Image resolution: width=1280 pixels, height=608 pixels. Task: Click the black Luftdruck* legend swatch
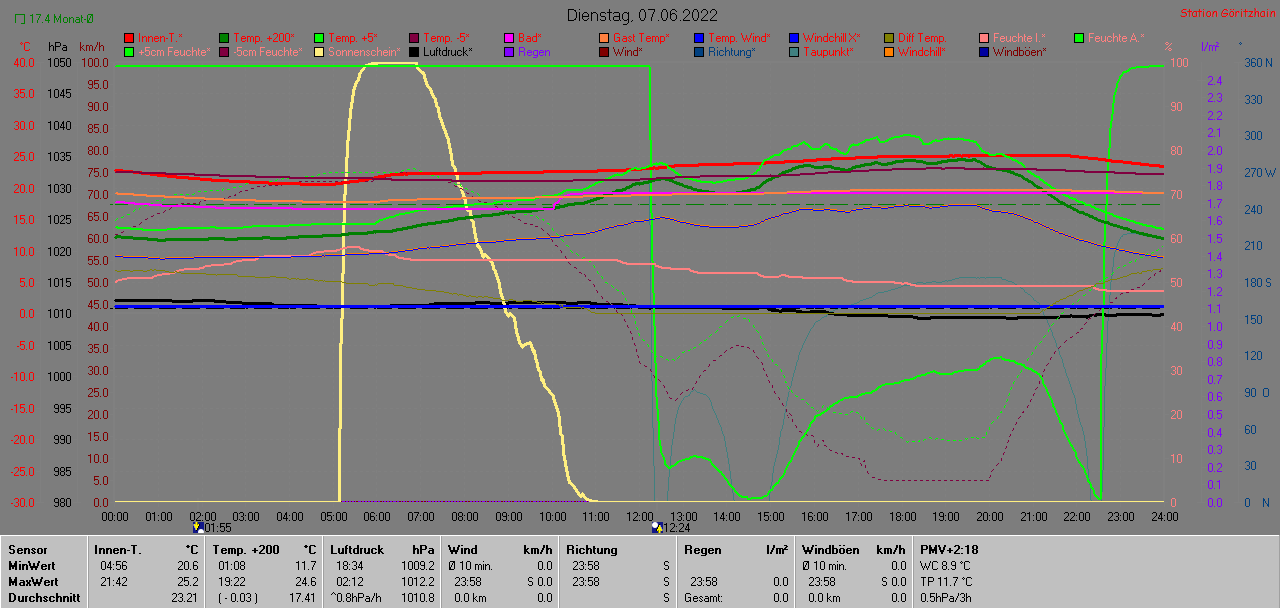pos(414,52)
